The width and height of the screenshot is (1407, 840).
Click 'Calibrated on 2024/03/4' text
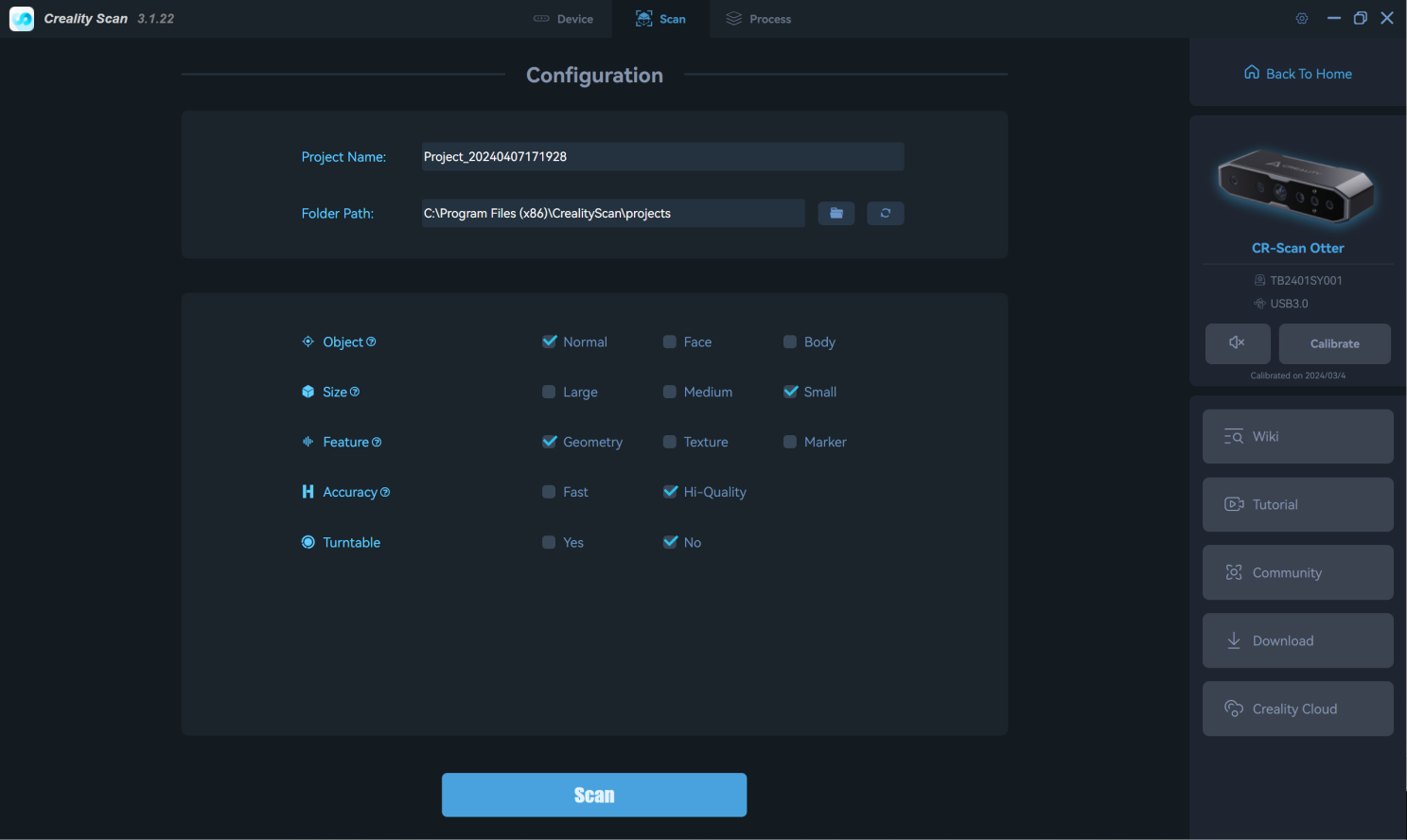1298,376
